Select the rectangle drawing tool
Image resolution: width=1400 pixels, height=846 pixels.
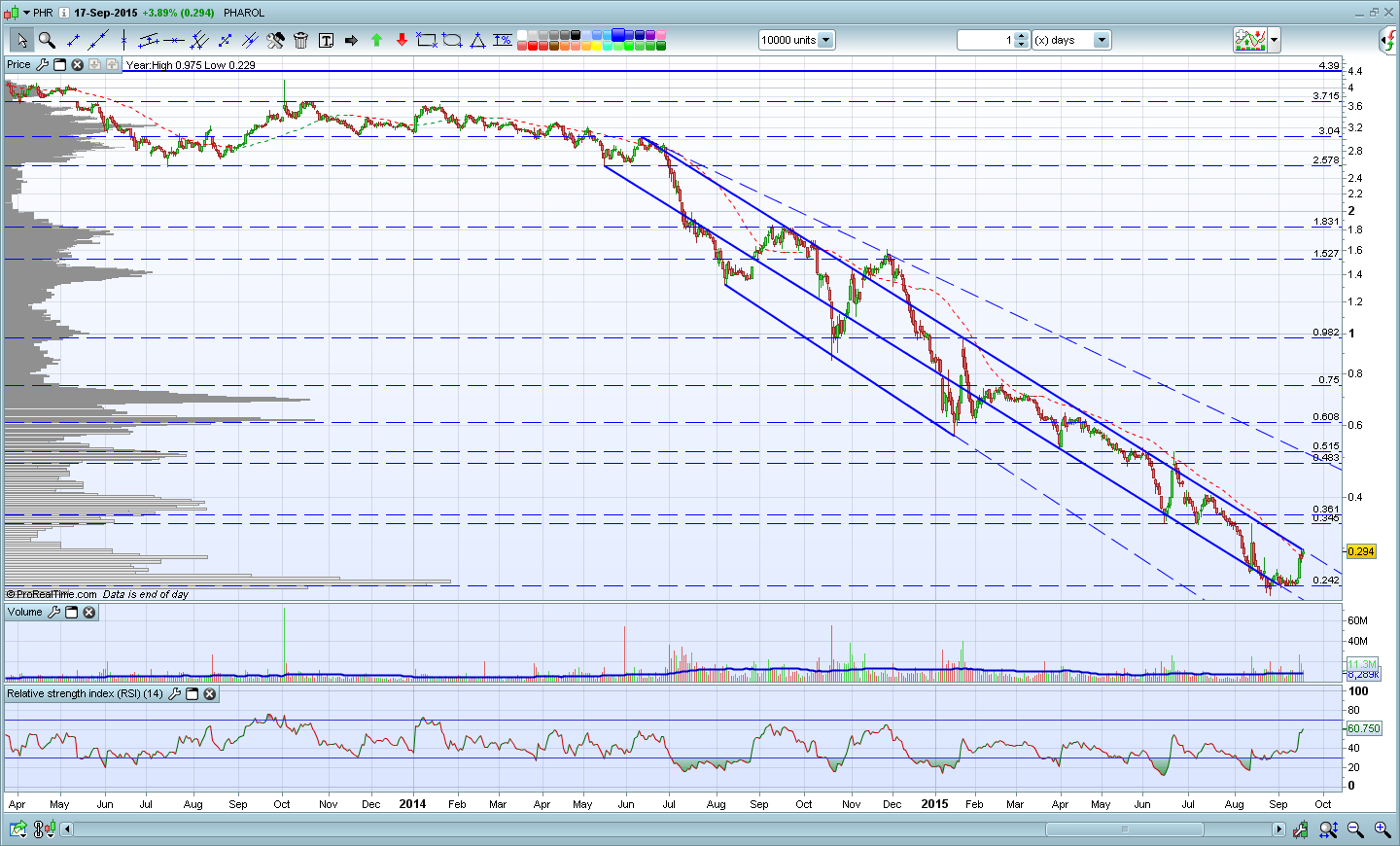(427, 40)
